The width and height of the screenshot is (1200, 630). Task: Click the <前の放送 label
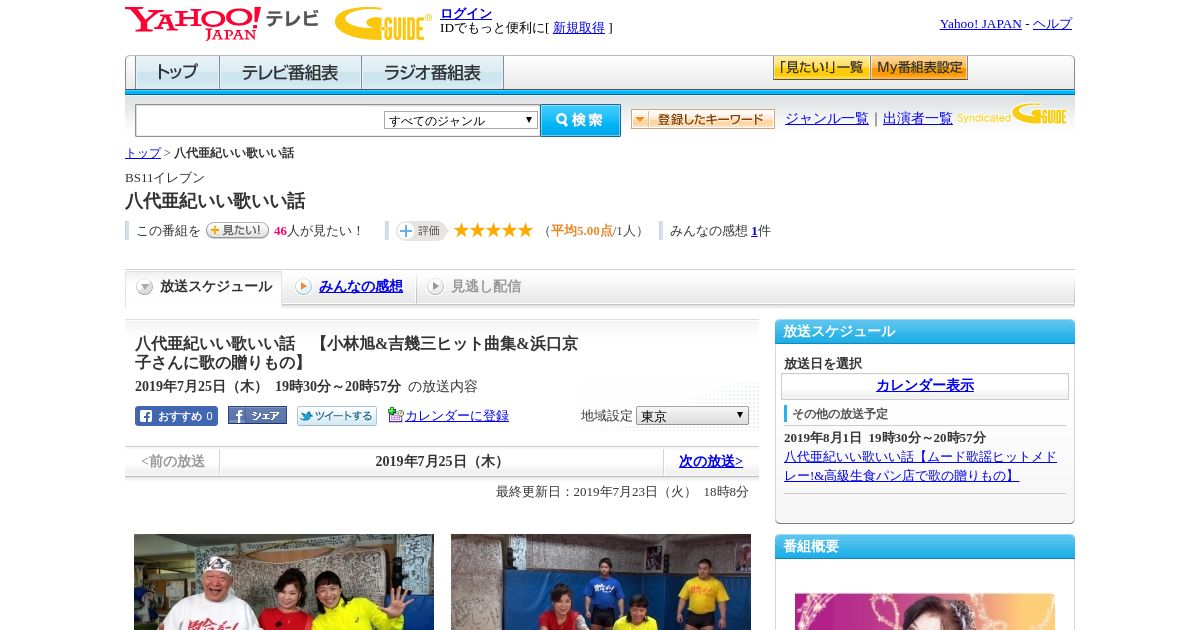point(173,461)
